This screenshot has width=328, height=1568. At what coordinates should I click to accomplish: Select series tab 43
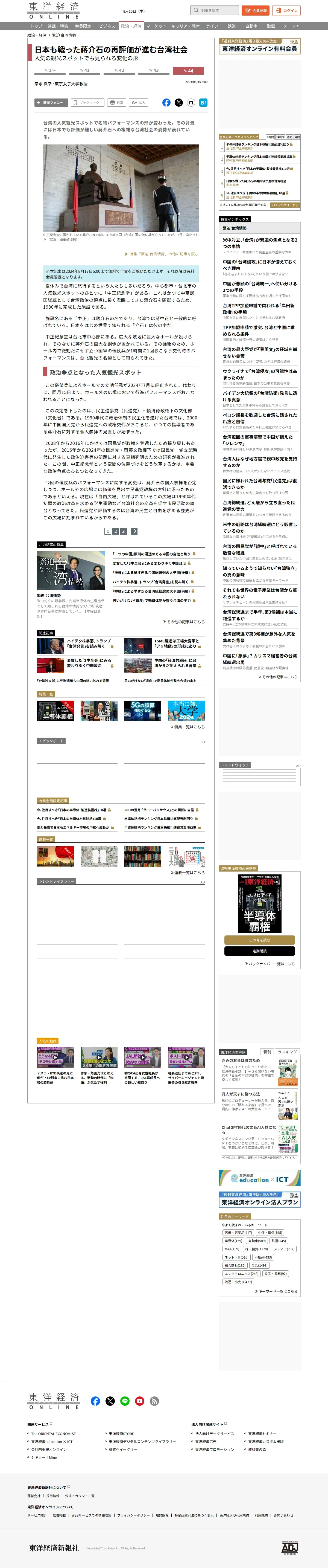coord(154,71)
